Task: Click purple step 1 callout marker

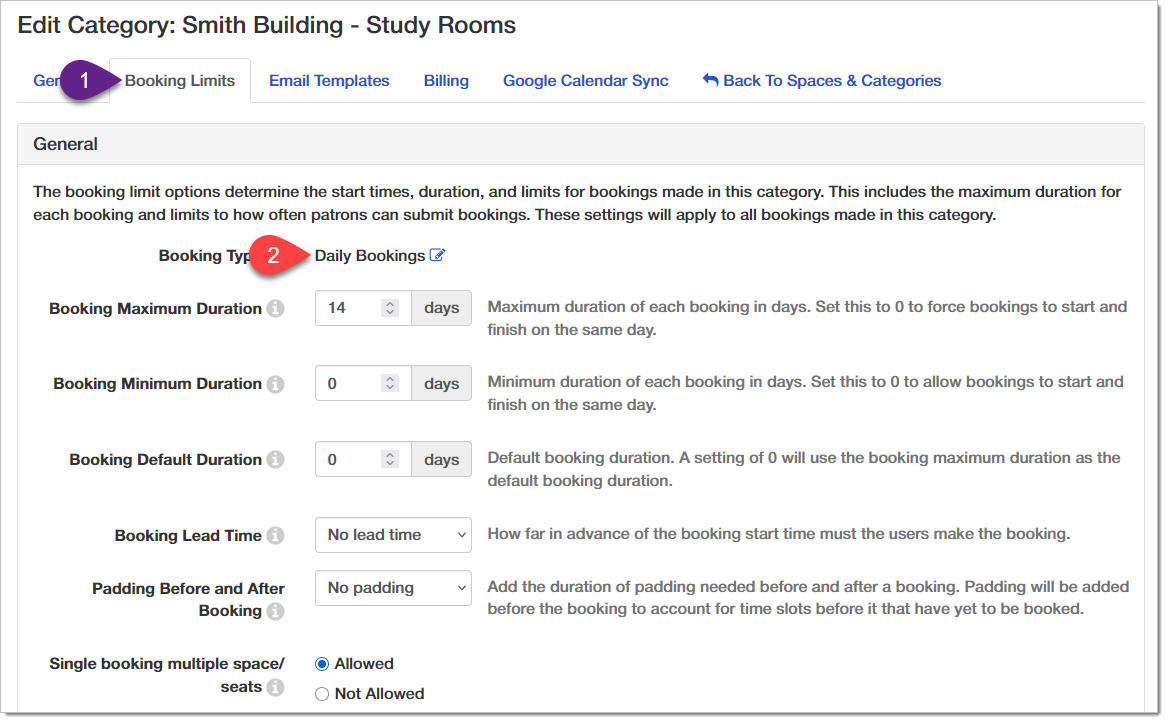Action: [x=84, y=81]
